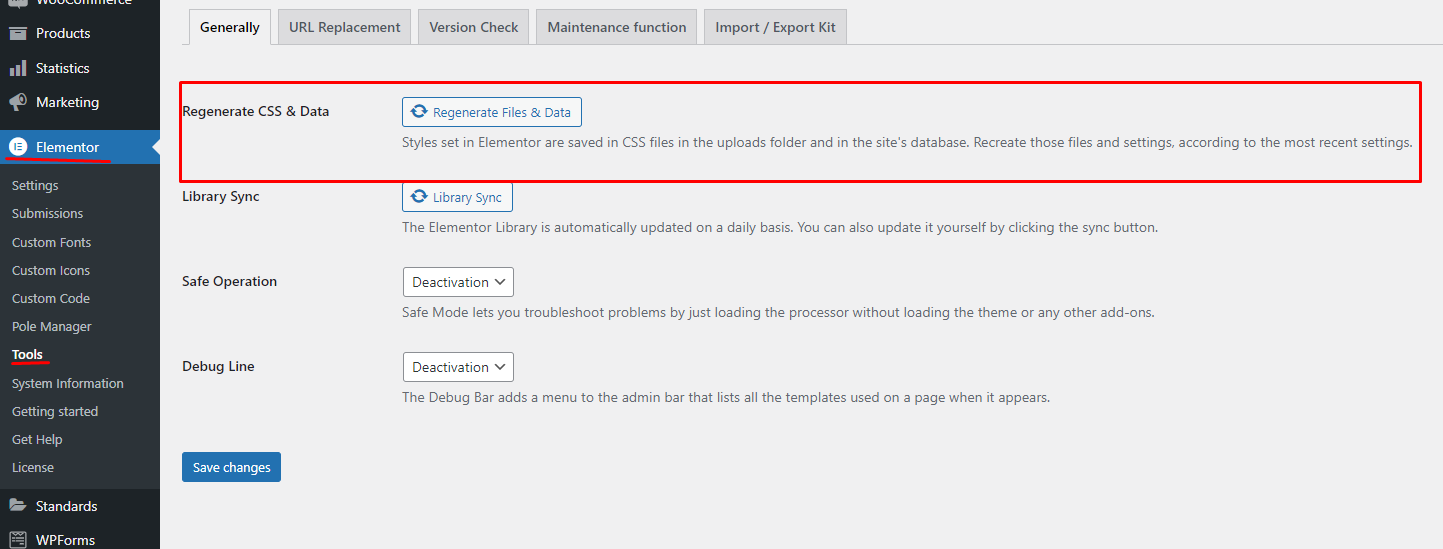This screenshot has height=549, width=1443.
Task: Open the Submissions submenu item
Action: [47, 213]
